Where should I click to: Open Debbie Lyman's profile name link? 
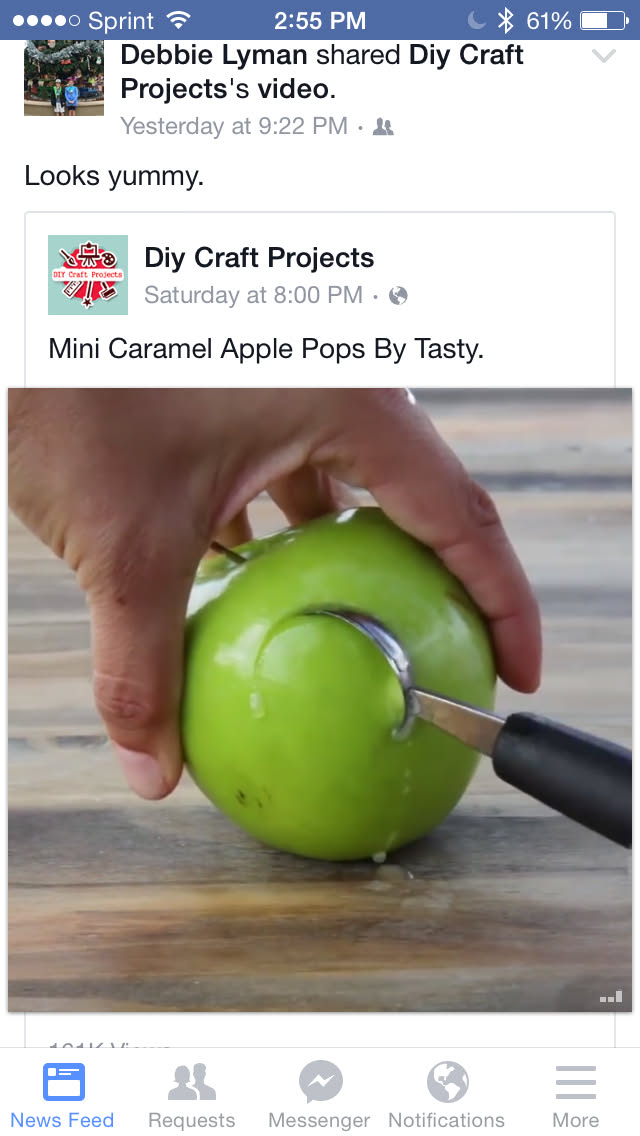pos(214,55)
